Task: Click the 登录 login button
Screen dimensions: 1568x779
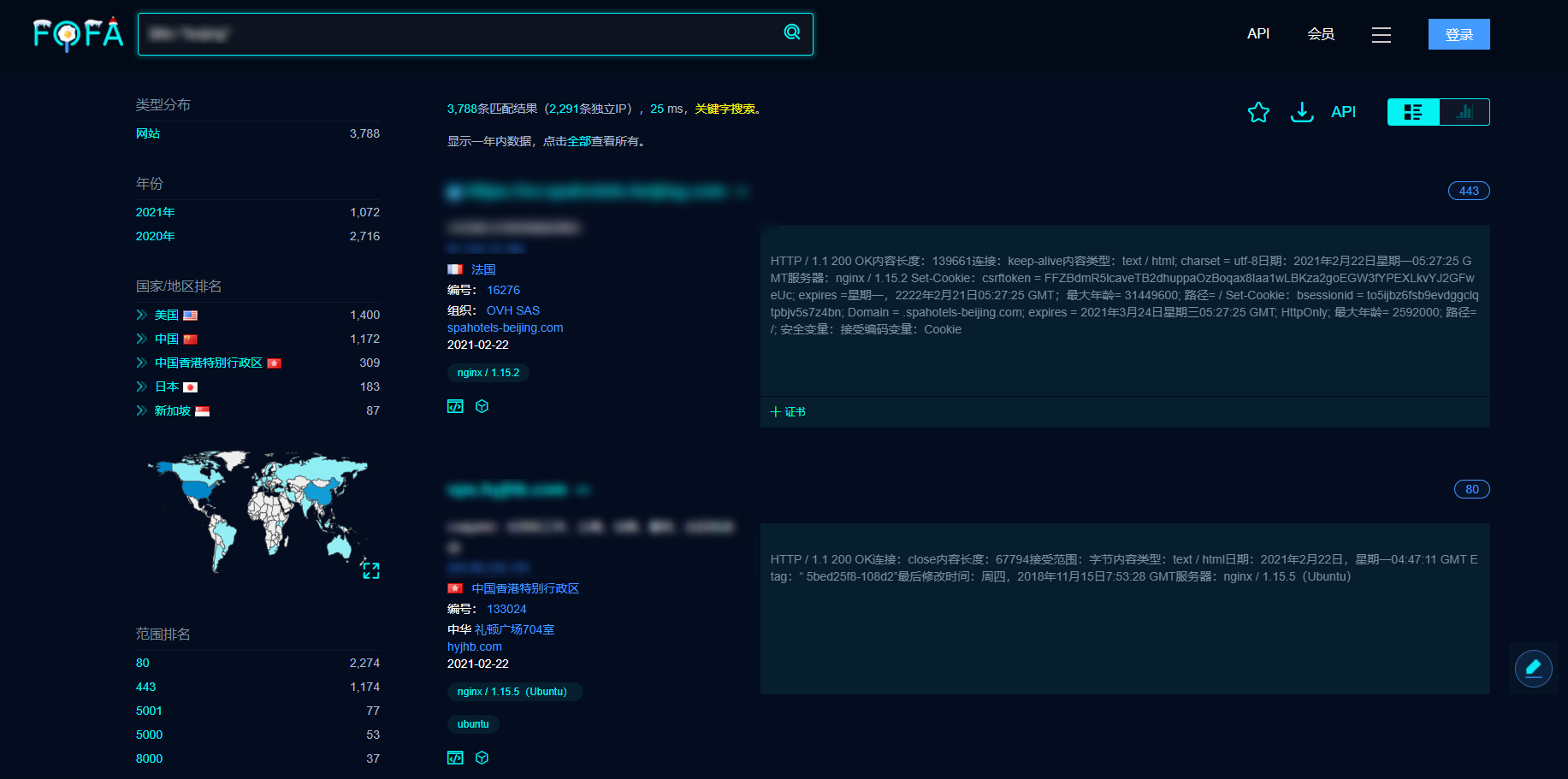Action: pos(1459,34)
